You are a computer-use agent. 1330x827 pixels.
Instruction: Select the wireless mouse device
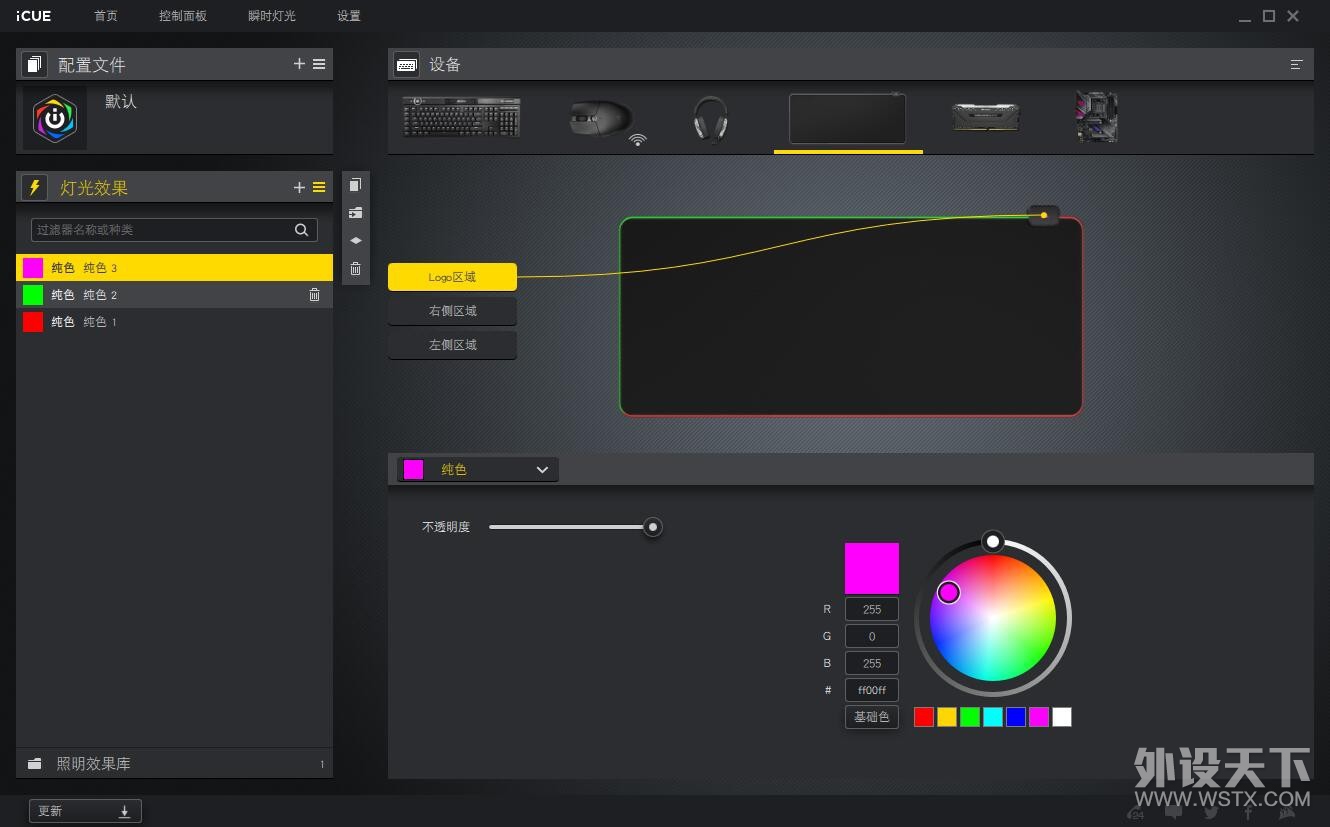pos(607,120)
